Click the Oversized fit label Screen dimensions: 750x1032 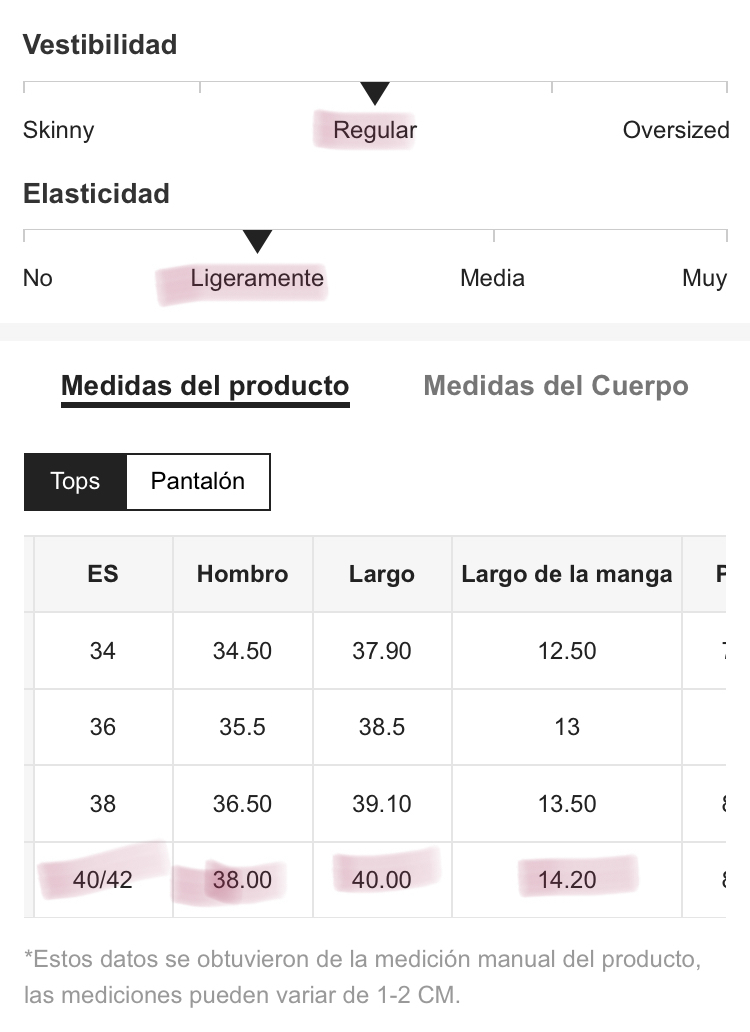point(676,130)
